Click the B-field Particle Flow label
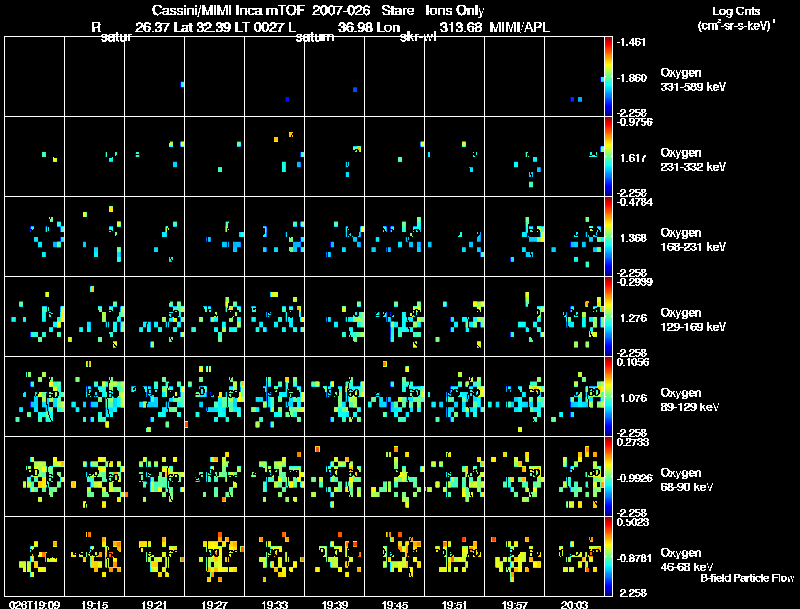Image resolution: width=800 pixels, height=609 pixels. point(746,578)
